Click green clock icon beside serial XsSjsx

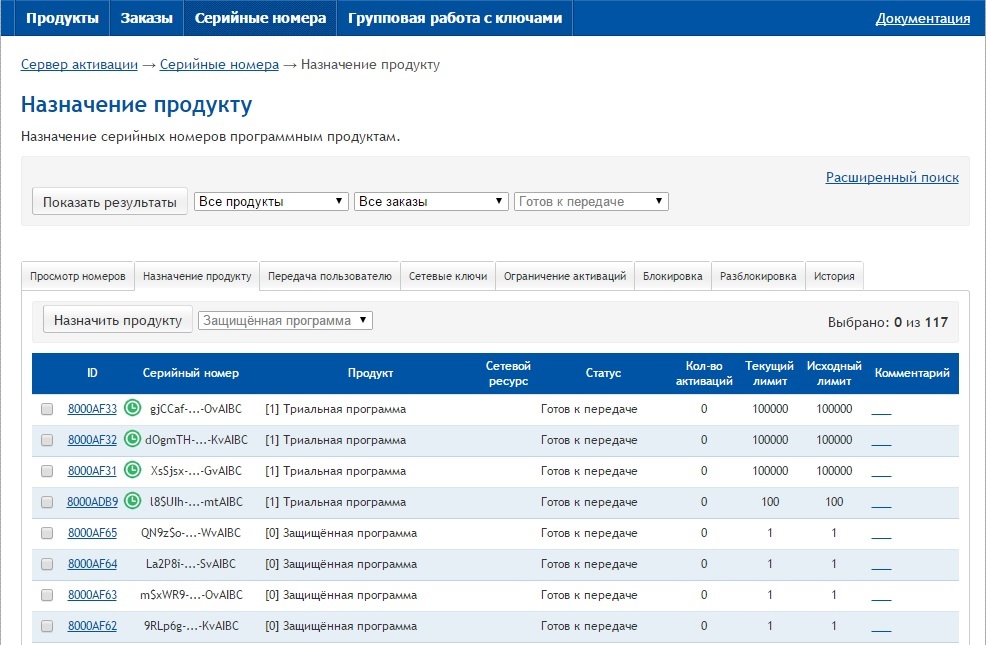pyautogui.click(x=132, y=471)
